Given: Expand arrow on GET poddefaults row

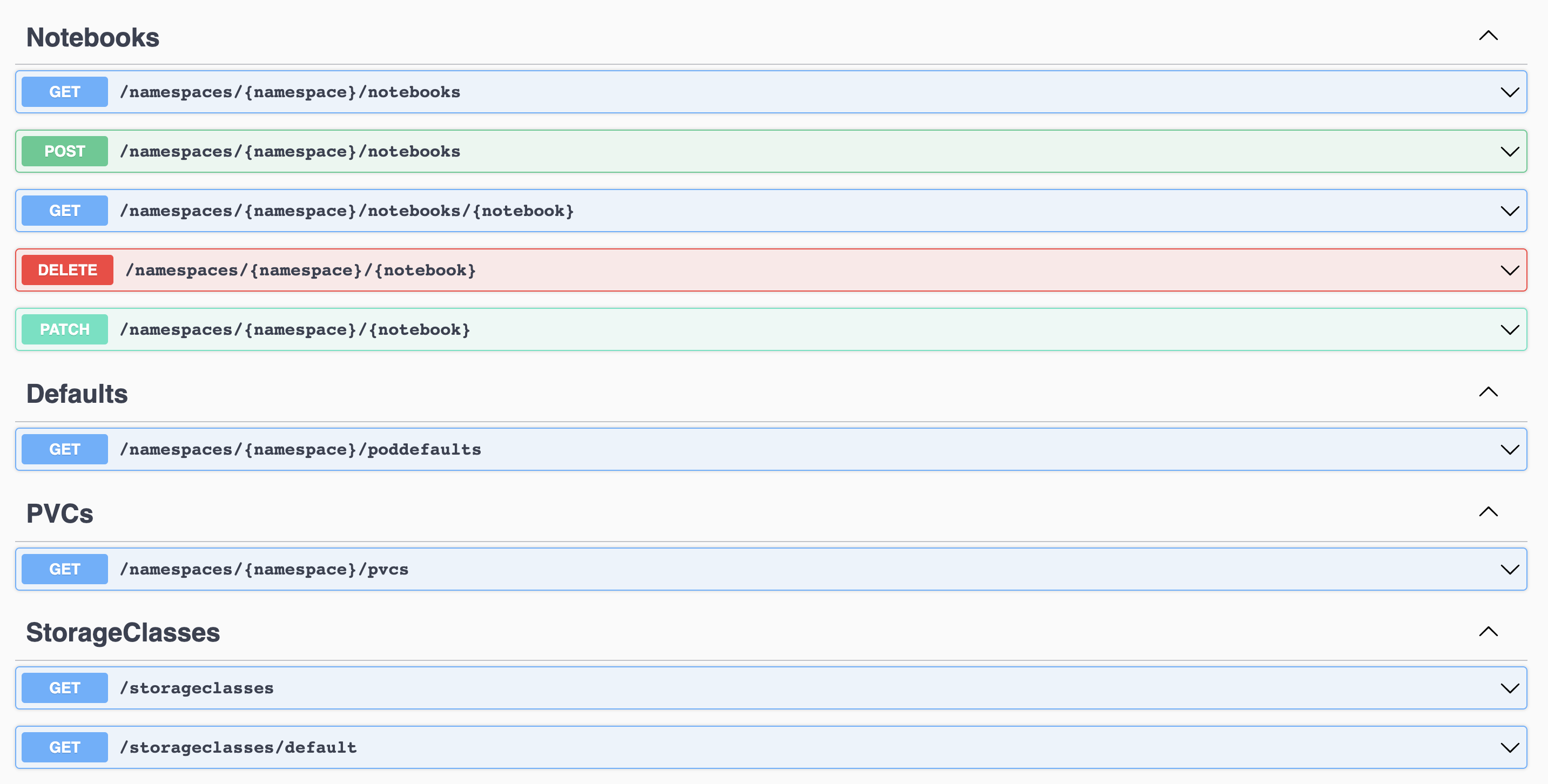Looking at the screenshot, I should coord(1510,449).
